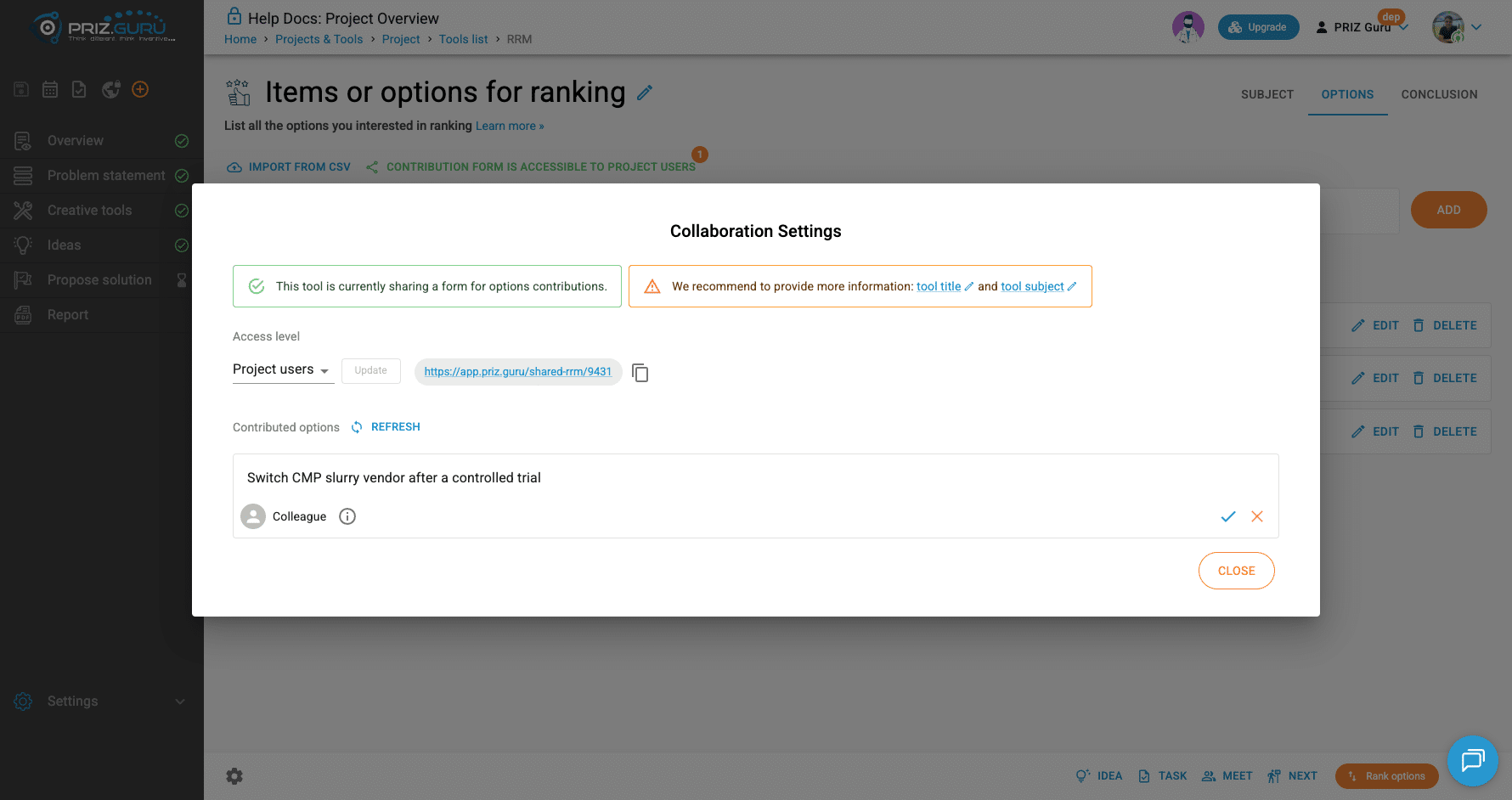The height and width of the screenshot is (800, 1512).
Task: Accept the contributed option with the checkmark
Action: (1227, 516)
